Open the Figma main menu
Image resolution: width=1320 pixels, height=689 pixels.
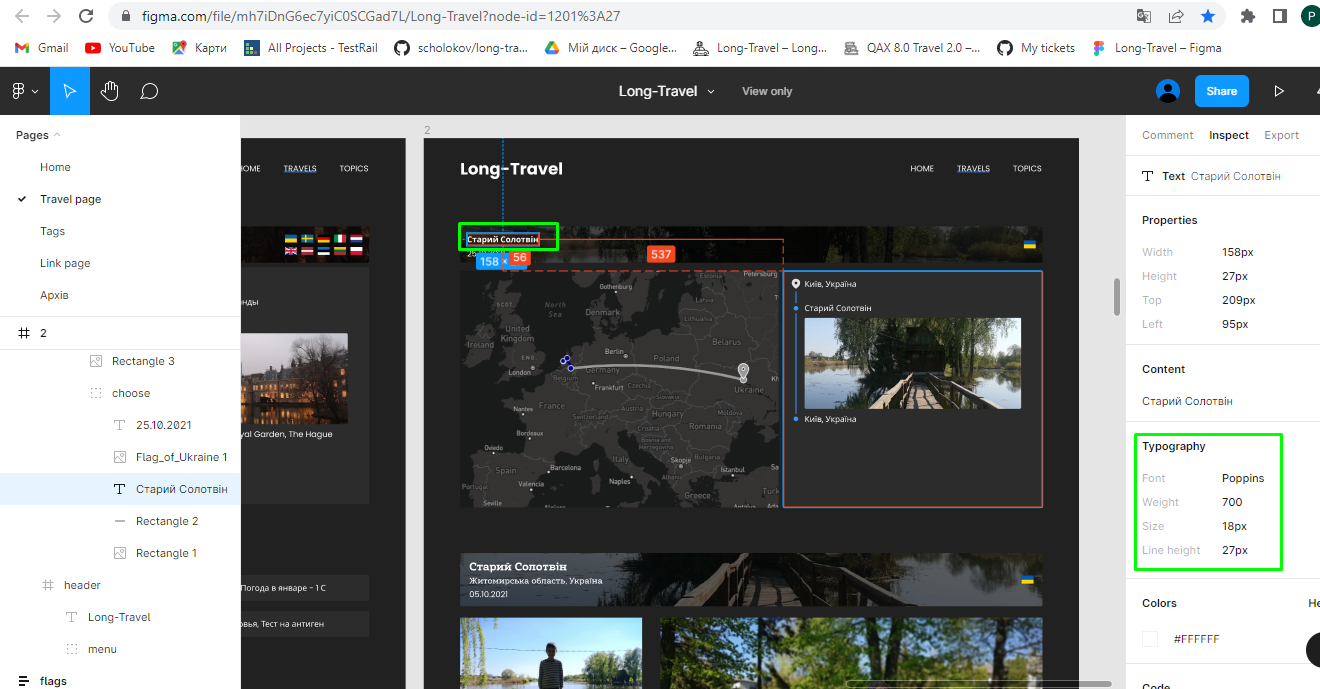(x=20, y=91)
